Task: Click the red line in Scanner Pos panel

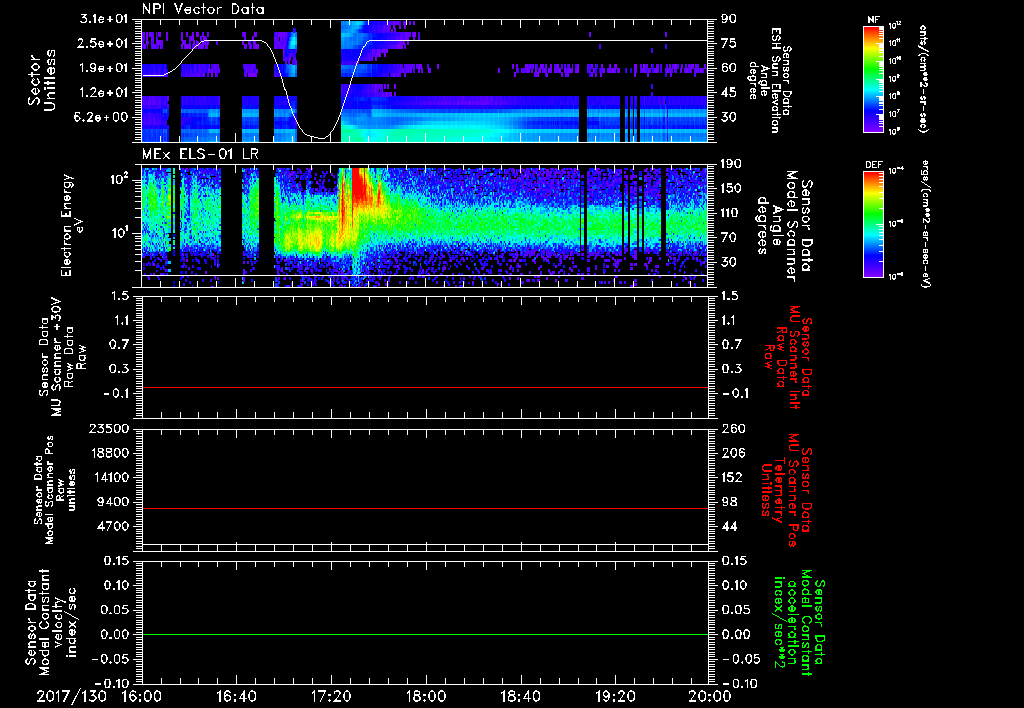Action: coord(425,508)
